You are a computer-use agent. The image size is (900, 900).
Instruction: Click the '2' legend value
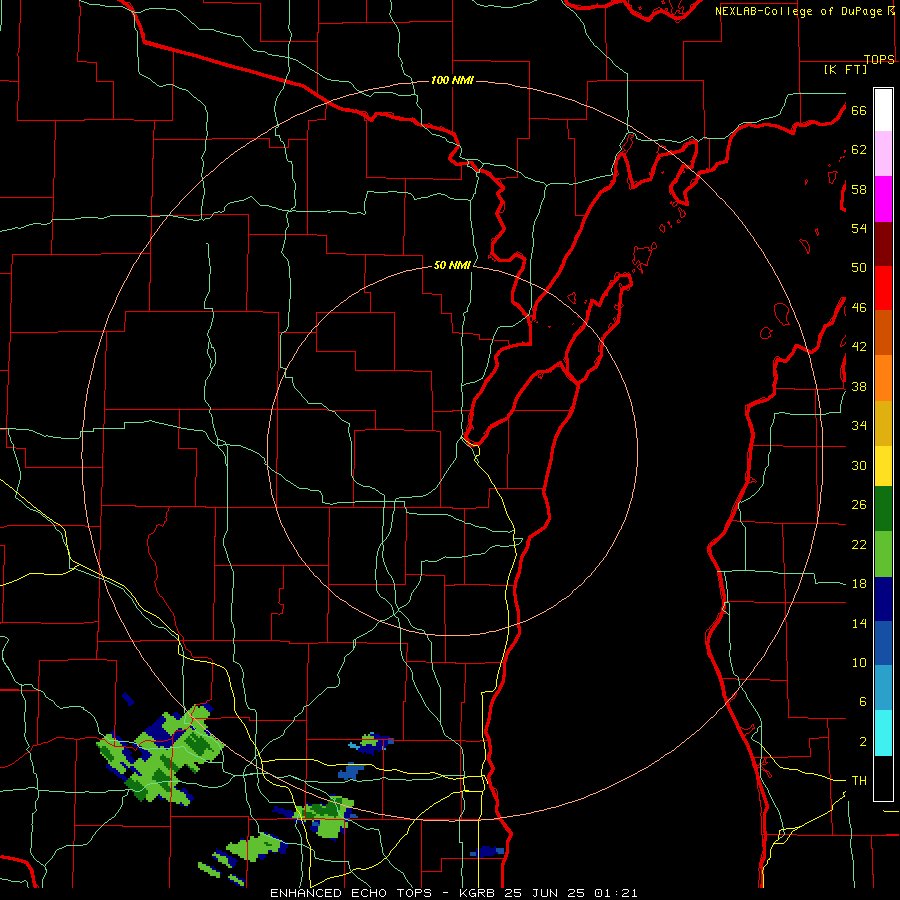pyautogui.click(x=862, y=742)
